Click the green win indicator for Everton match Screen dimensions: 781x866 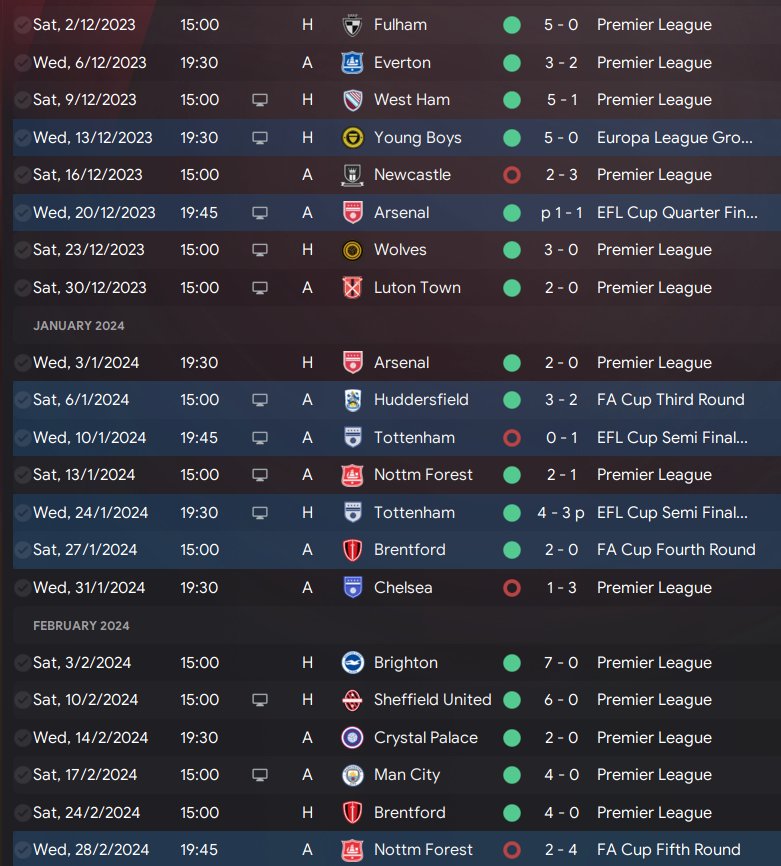tap(512, 63)
